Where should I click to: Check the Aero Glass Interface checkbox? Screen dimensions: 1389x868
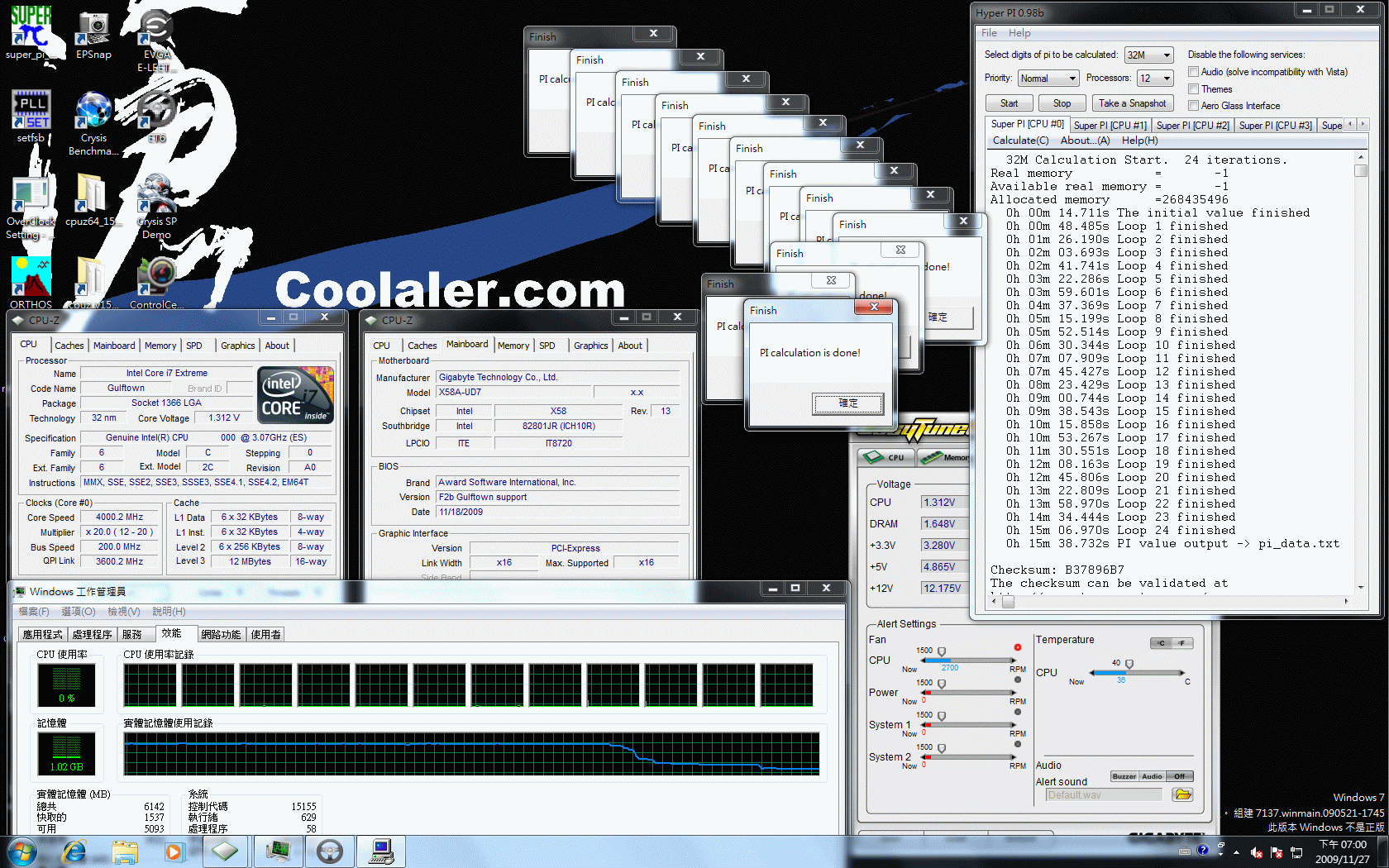[1193, 106]
